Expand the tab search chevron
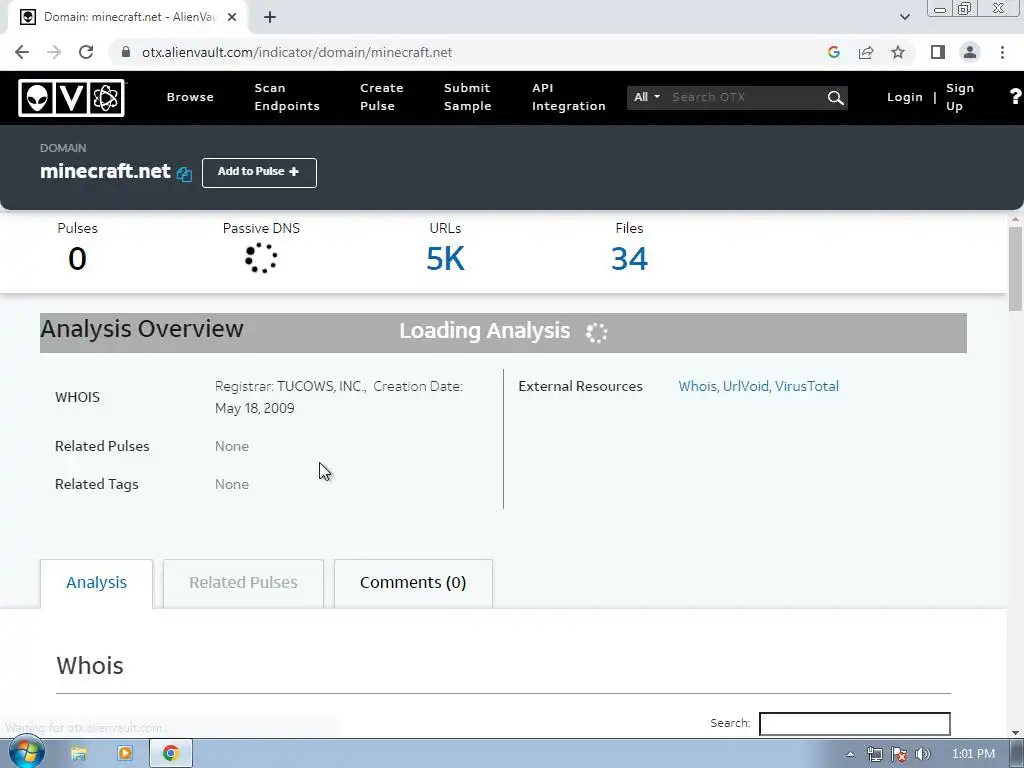Screen dimensions: 1024x768 tap(904, 17)
